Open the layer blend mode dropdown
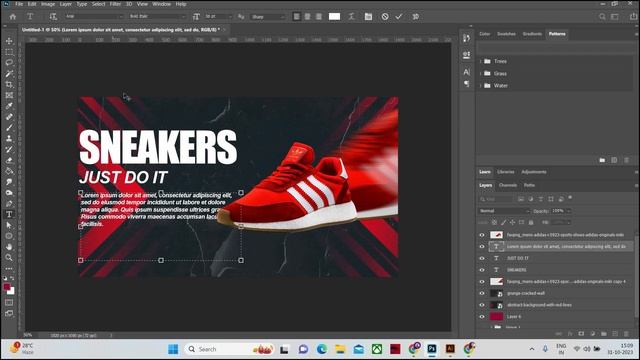Viewport: 640px width, 360px height. 504,211
